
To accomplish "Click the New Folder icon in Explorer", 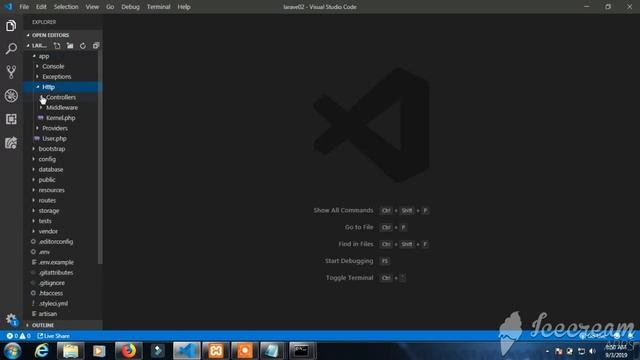I will 70,46.
